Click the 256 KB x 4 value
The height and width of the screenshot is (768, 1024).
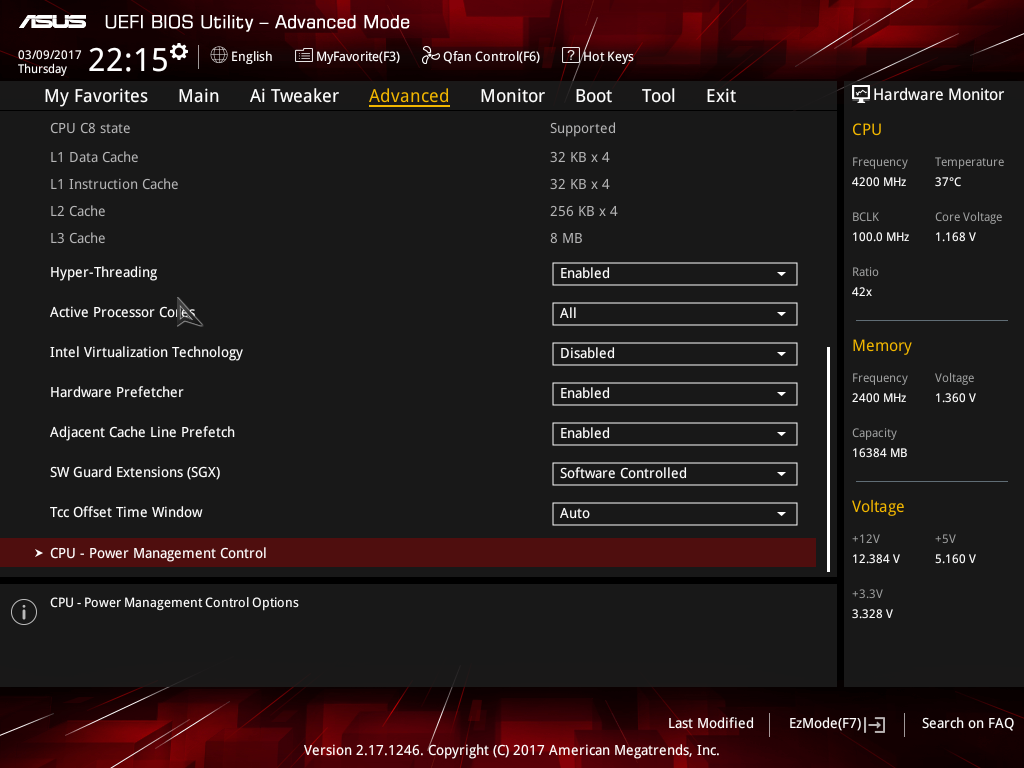(x=583, y=211)
